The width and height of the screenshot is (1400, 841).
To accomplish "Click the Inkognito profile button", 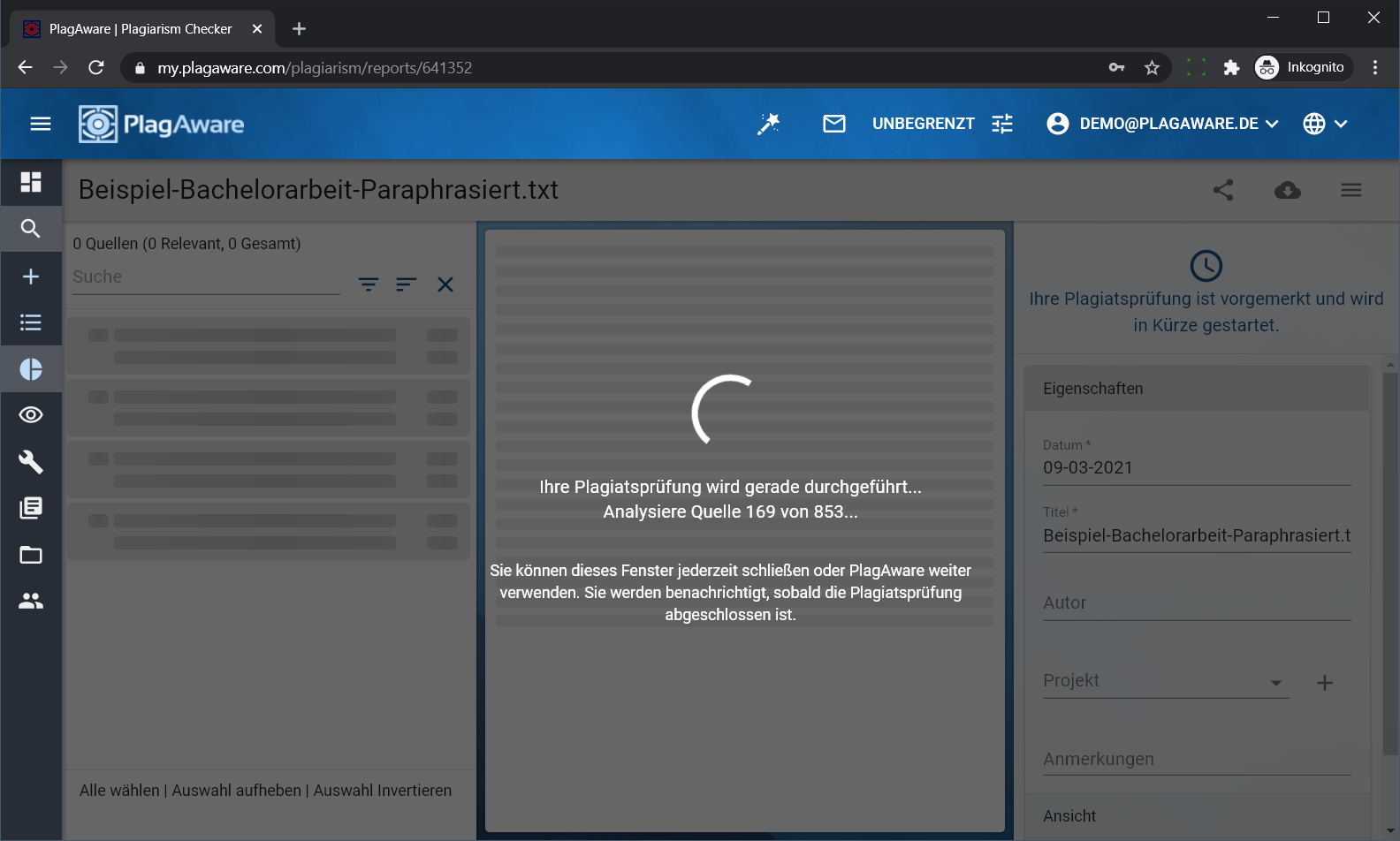I will point(1304,68).
